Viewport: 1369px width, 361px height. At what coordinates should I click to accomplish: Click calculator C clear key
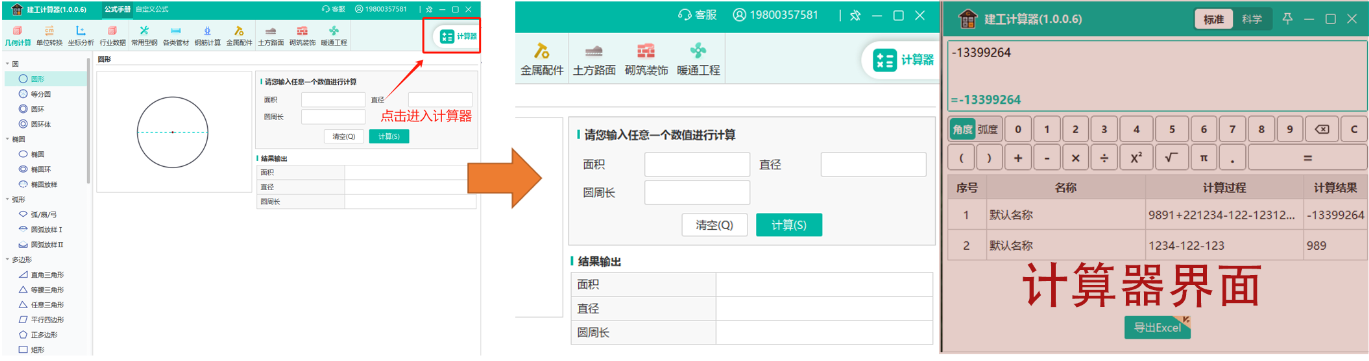(1354, 129)
